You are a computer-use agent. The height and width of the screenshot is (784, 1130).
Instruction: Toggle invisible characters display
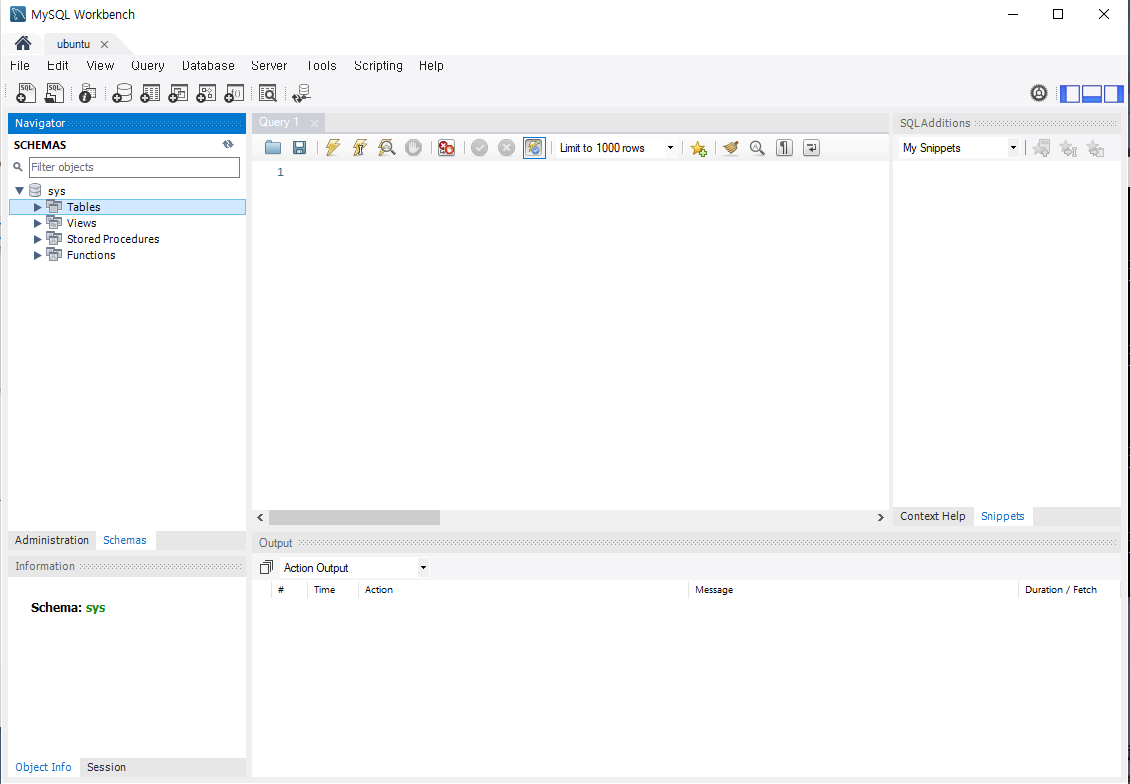tap(784, 148)
